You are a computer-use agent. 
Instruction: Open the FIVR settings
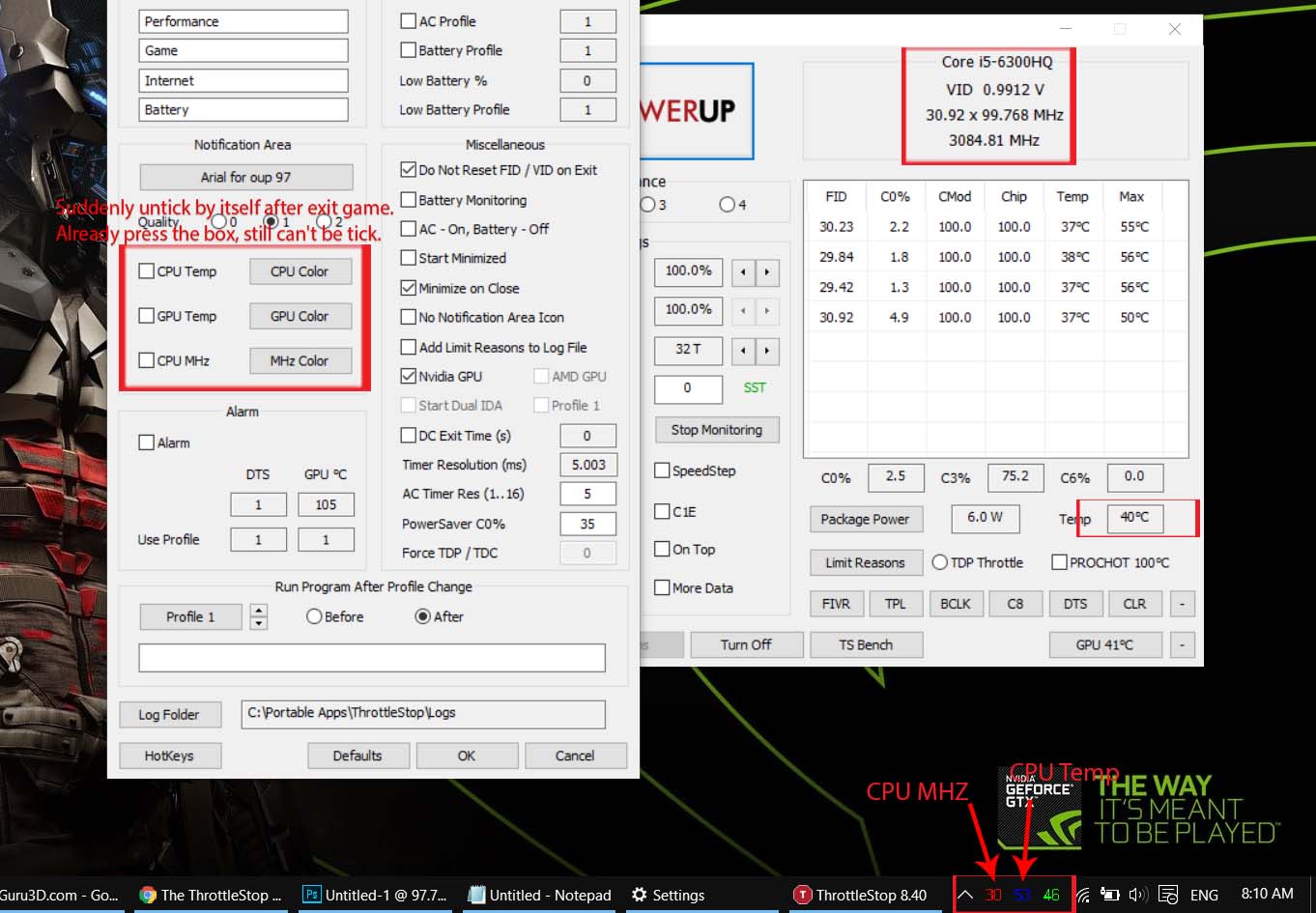837,604
